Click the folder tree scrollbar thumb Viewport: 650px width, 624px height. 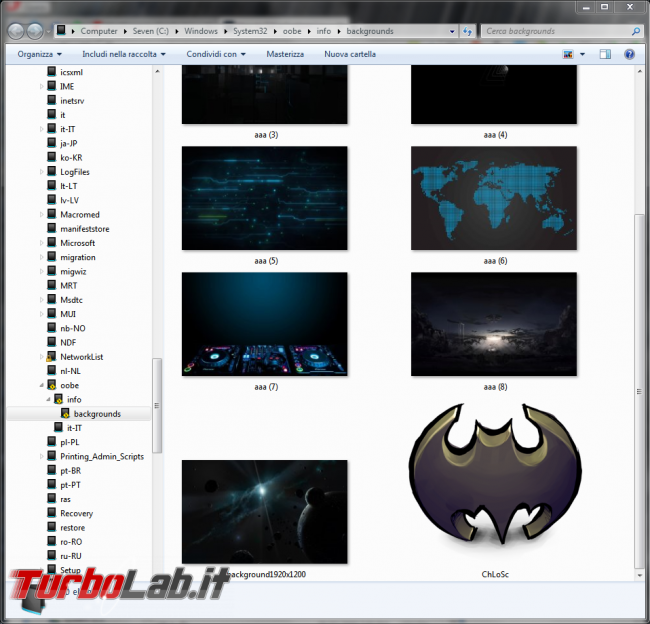[157, 405]
